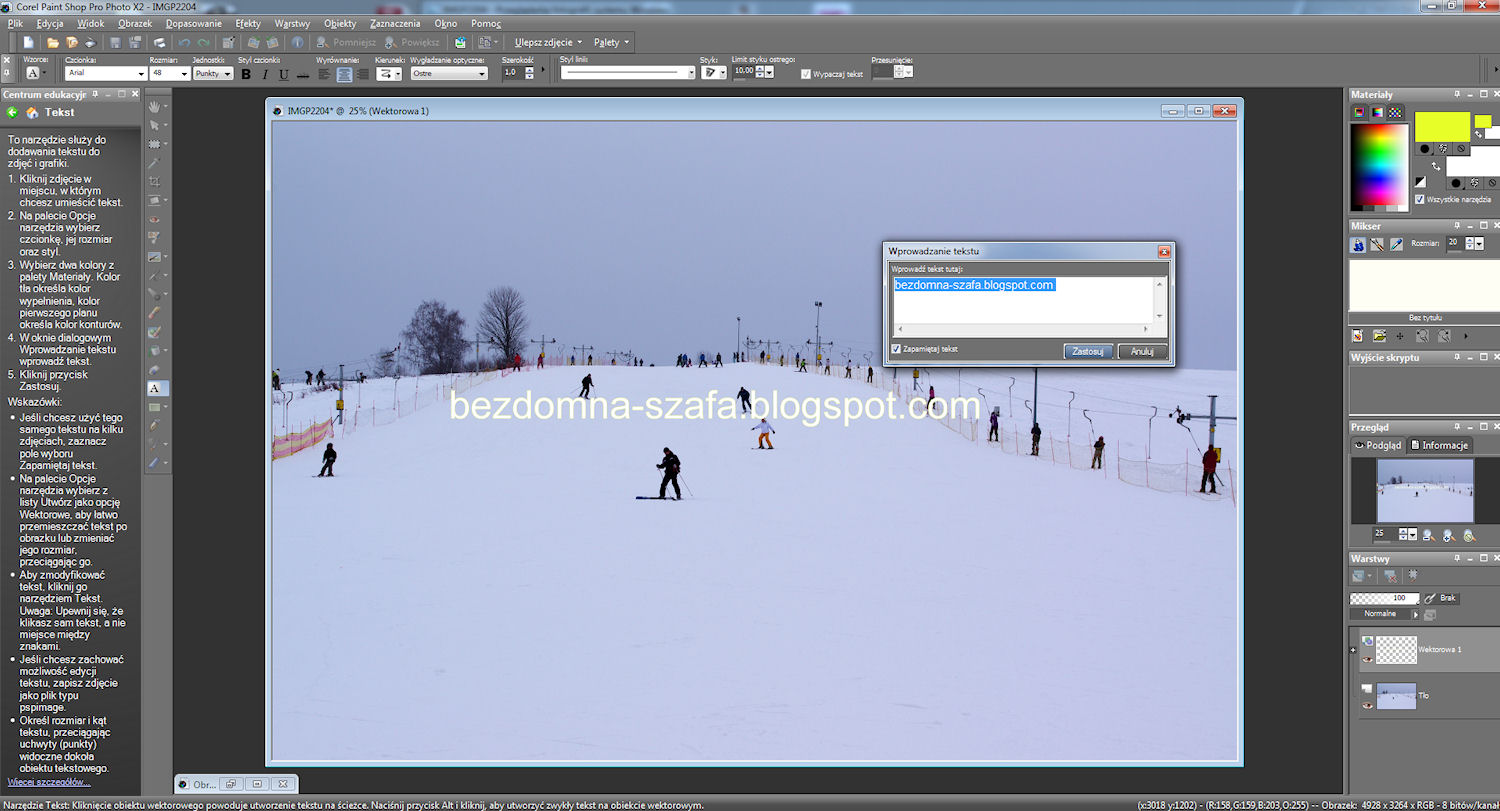Pick a color from the rainbow spectrum
This screenshot has height=811, width=1500.
coord(1378,167)
